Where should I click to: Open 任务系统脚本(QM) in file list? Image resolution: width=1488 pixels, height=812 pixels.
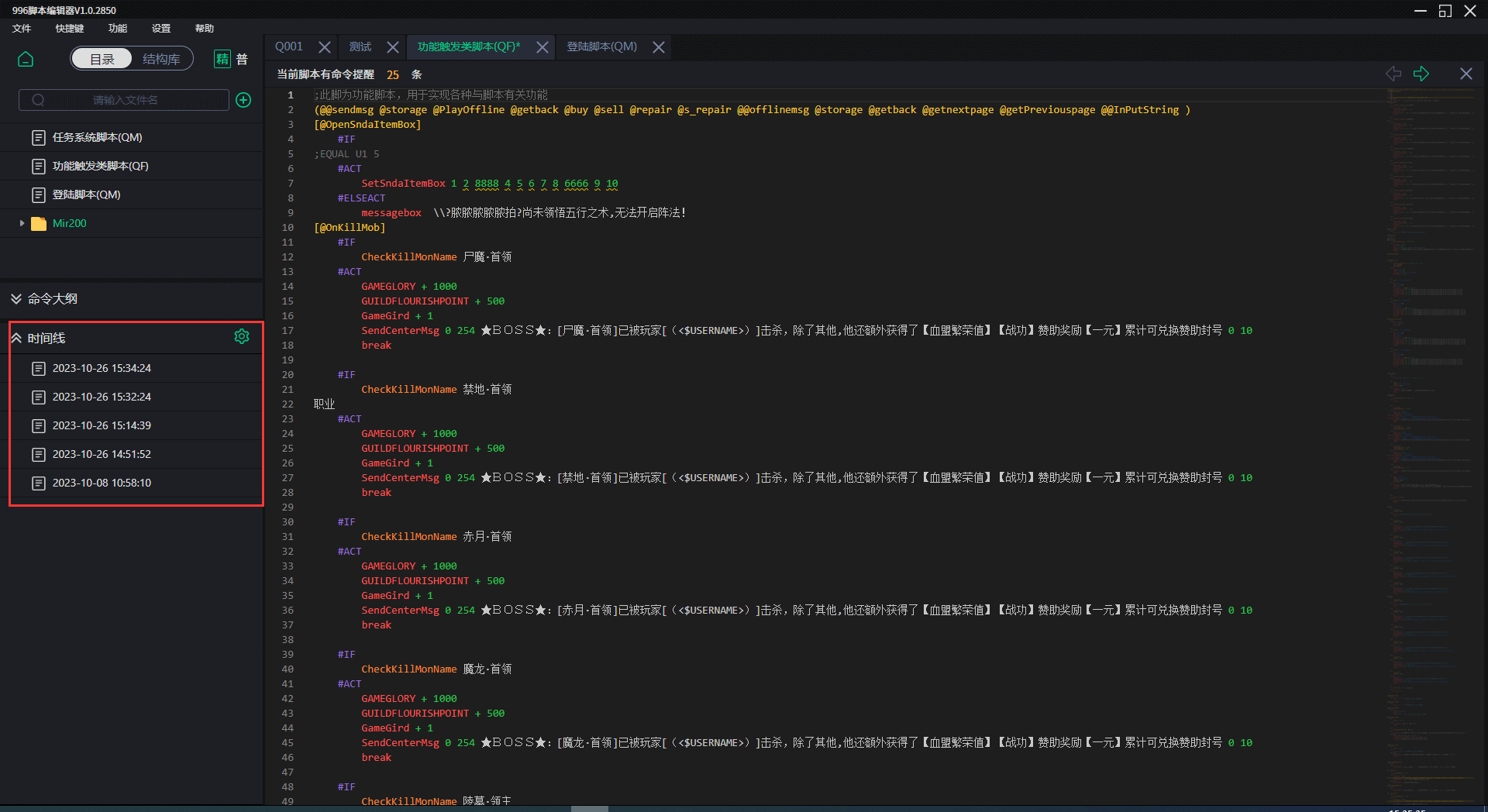tap(132, 137)
